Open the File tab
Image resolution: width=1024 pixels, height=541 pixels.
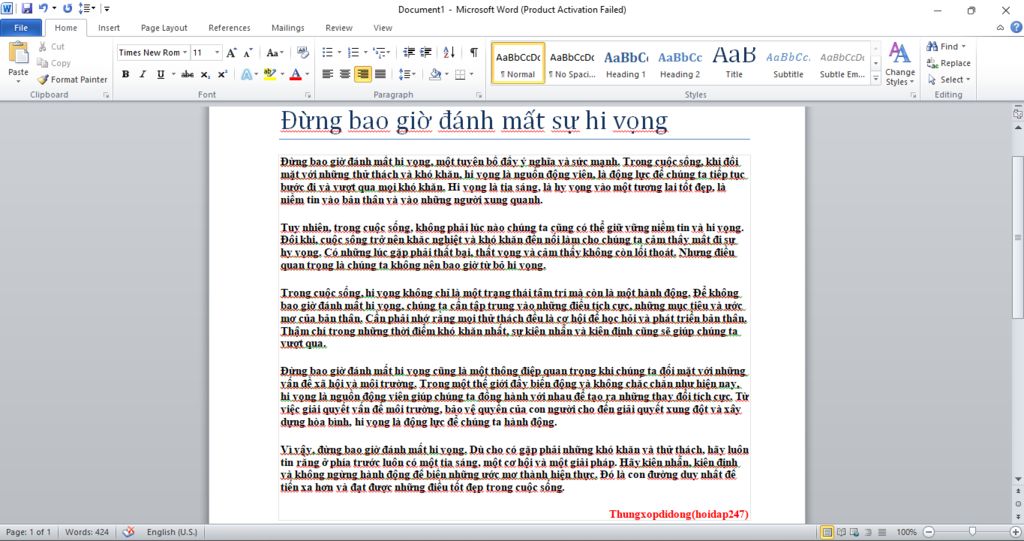pyautogui.click(x=21, y=27)
